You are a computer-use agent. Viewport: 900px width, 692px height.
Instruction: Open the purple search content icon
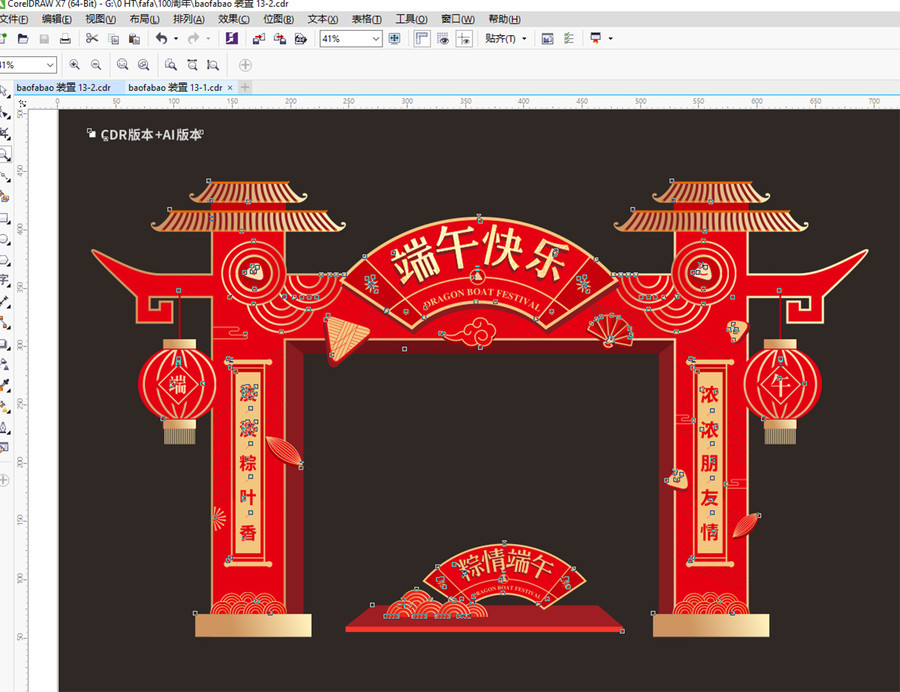click(x=232, y=38)
